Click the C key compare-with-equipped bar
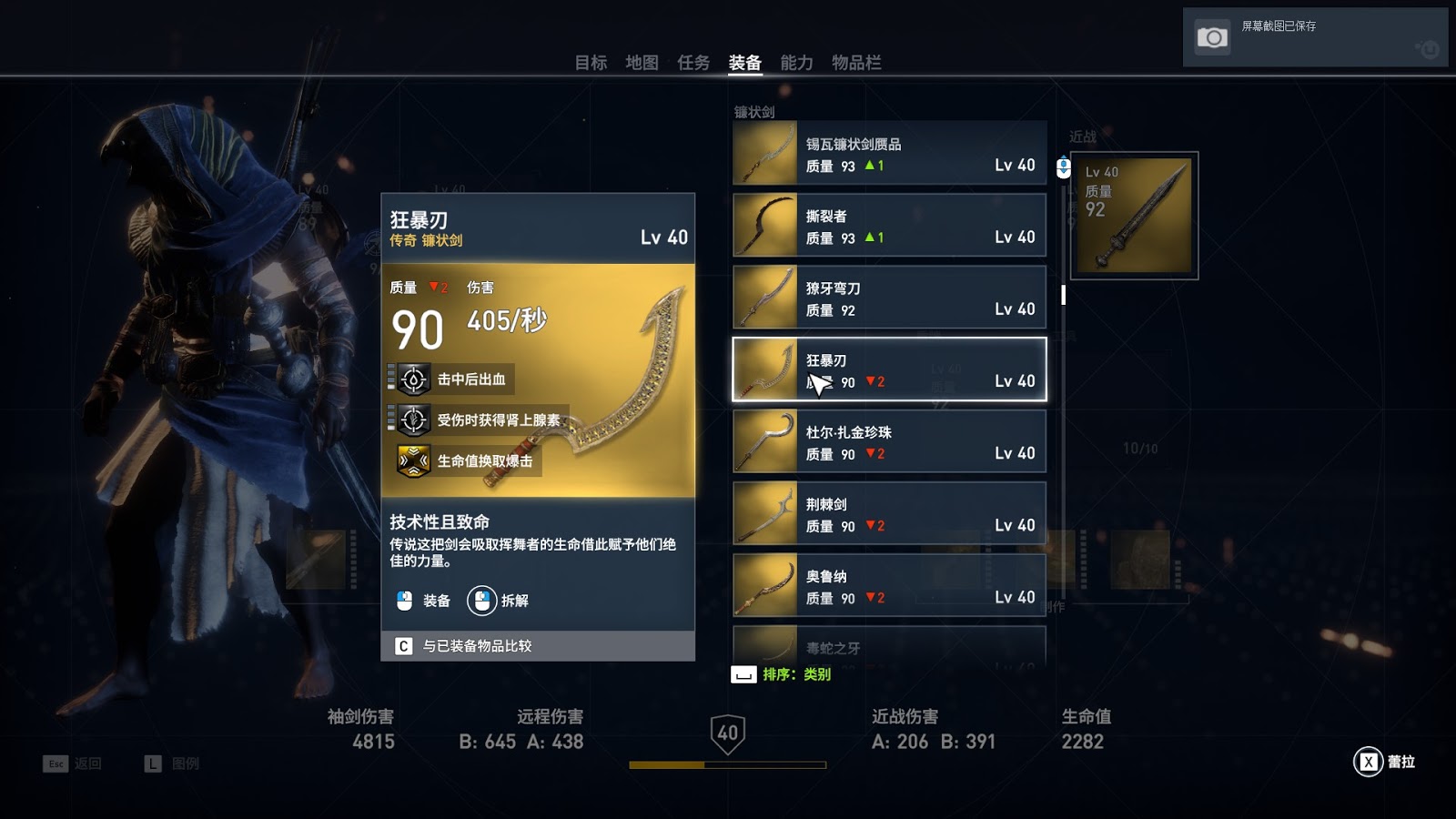 tap(538, 646)
